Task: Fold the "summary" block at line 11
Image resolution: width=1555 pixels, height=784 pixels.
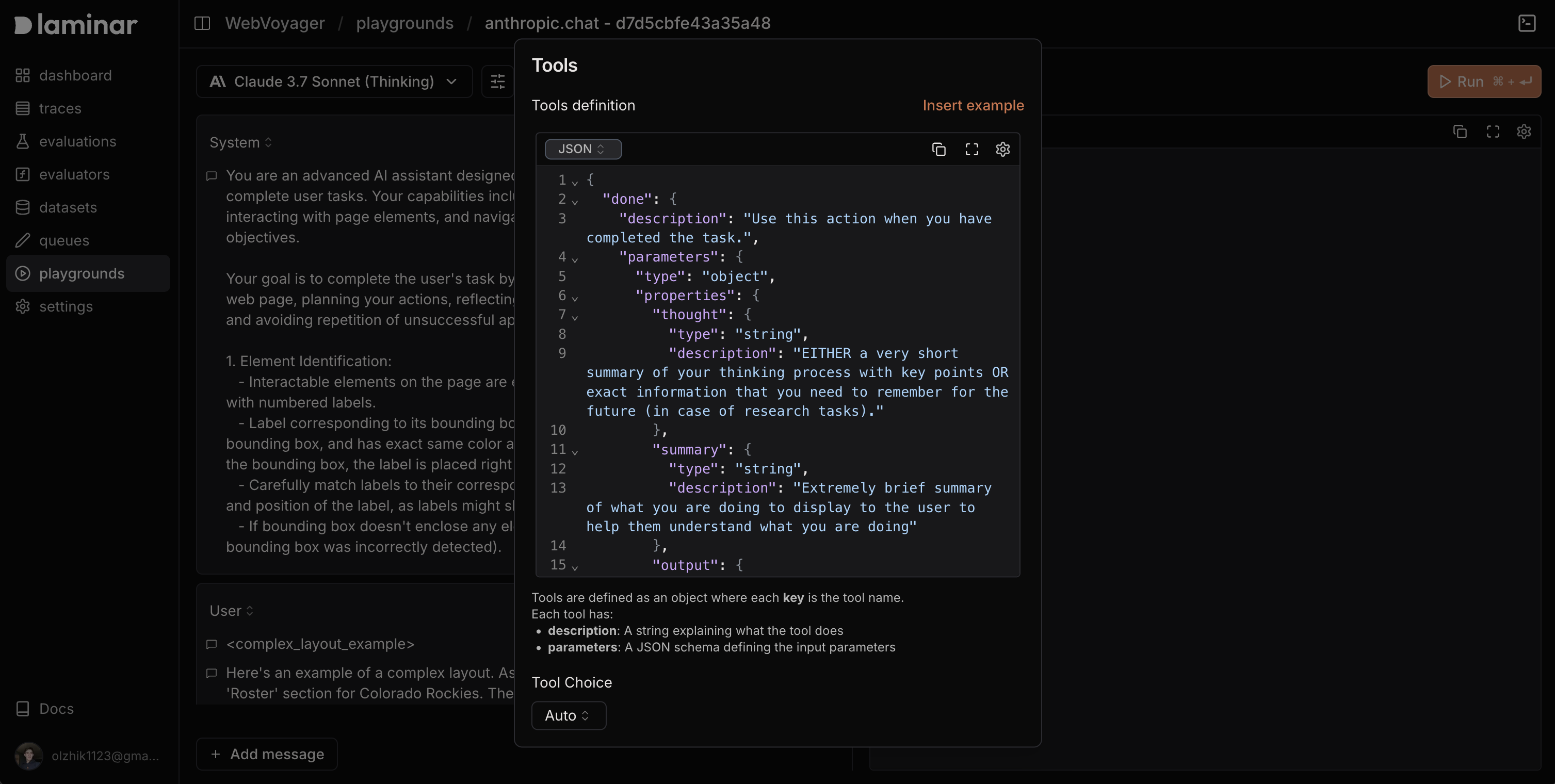Action: 575,451
